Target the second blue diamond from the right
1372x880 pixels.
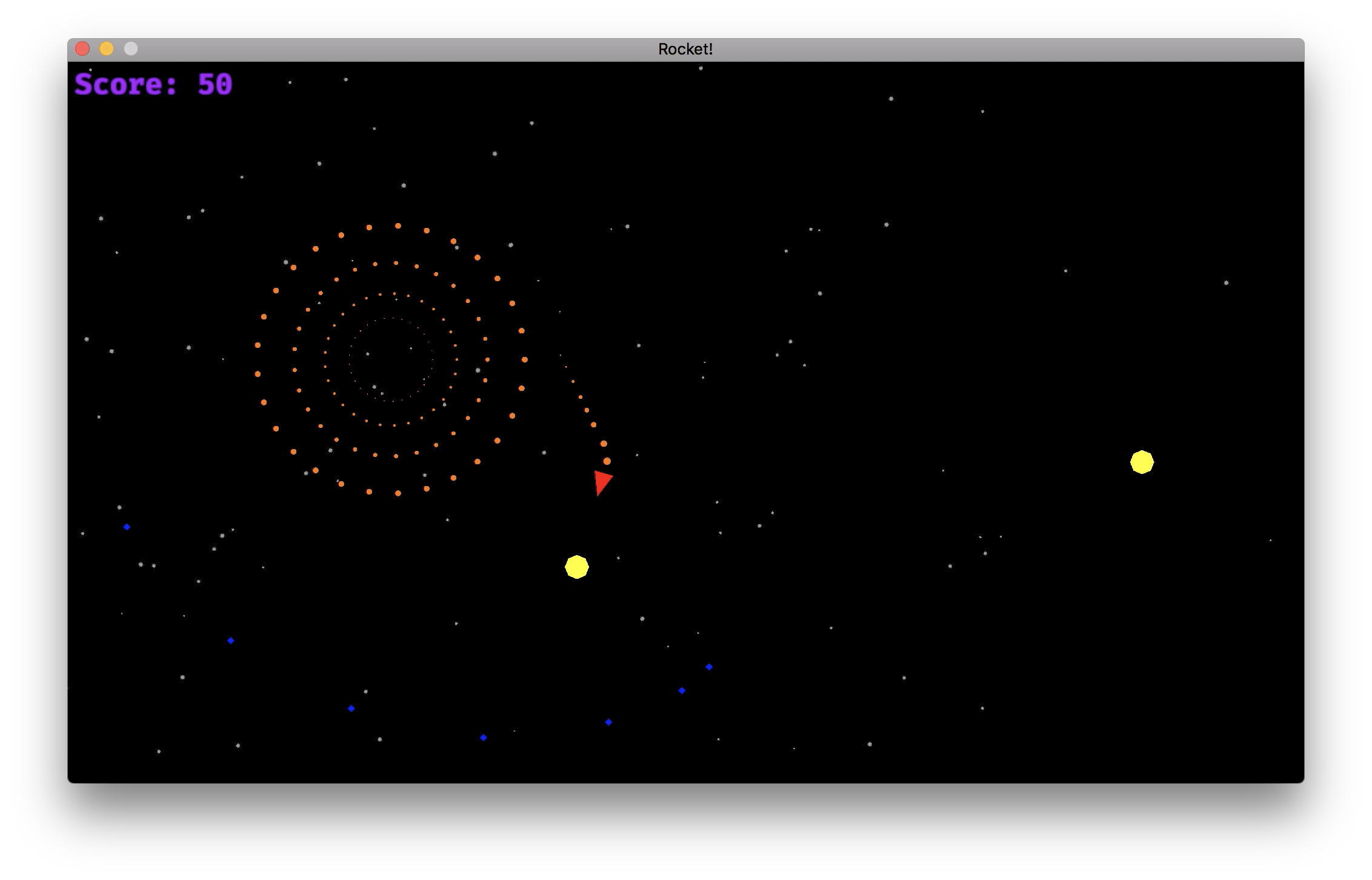pyautogui.click(x=682, y=690)
